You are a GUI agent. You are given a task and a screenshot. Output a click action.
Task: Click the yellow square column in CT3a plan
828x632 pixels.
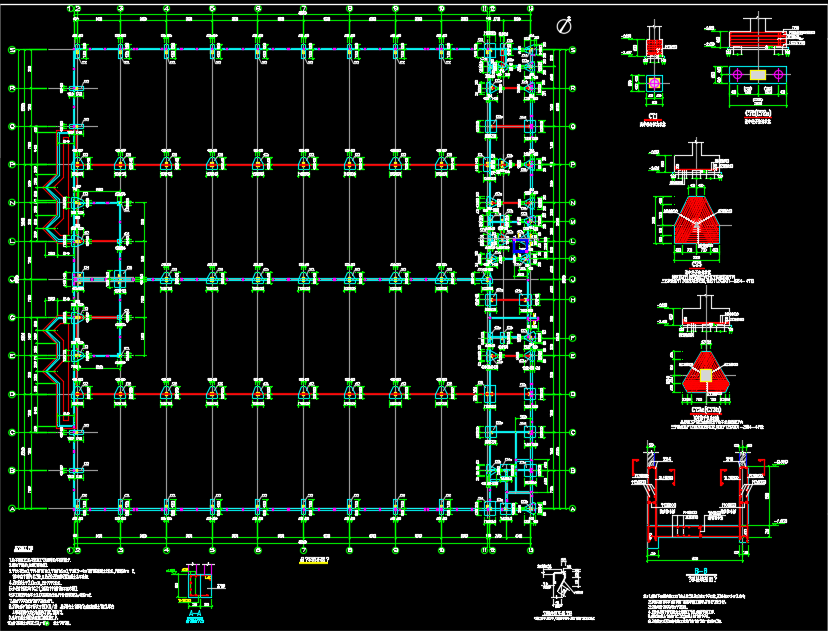point(706,375)
